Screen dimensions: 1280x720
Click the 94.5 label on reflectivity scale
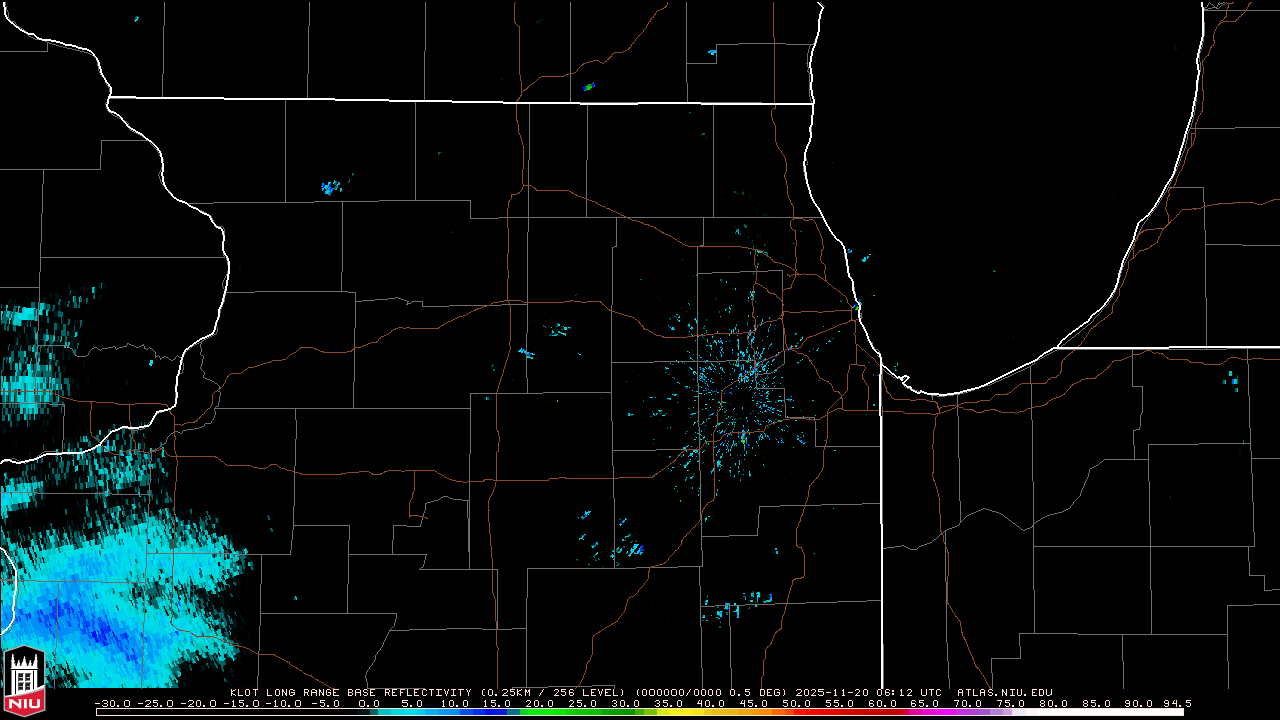(1176, 703)
